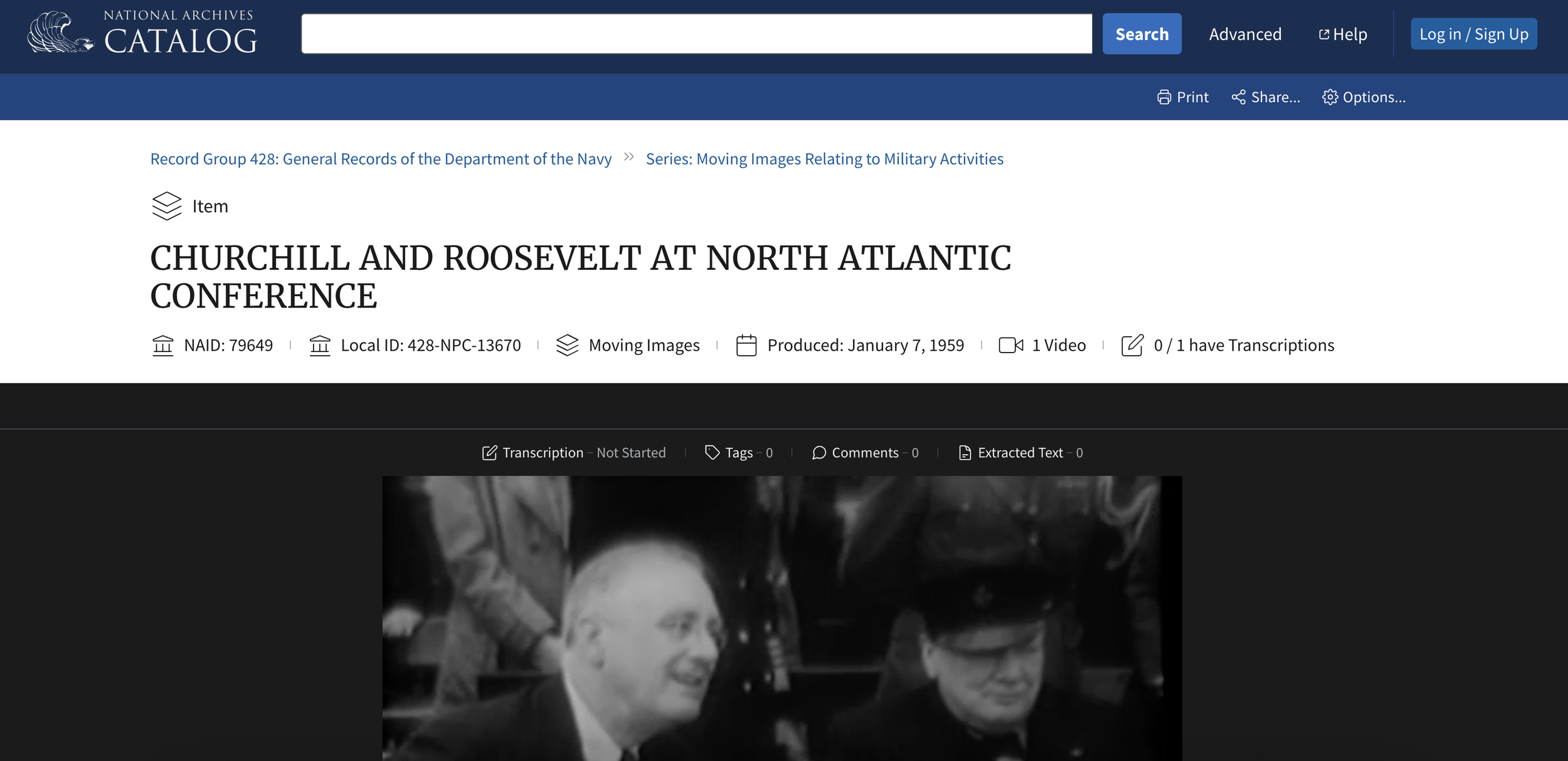Click the Comments speech bubble icon
This screenshot has width=1568, height=761.
(x=818, y=453)
